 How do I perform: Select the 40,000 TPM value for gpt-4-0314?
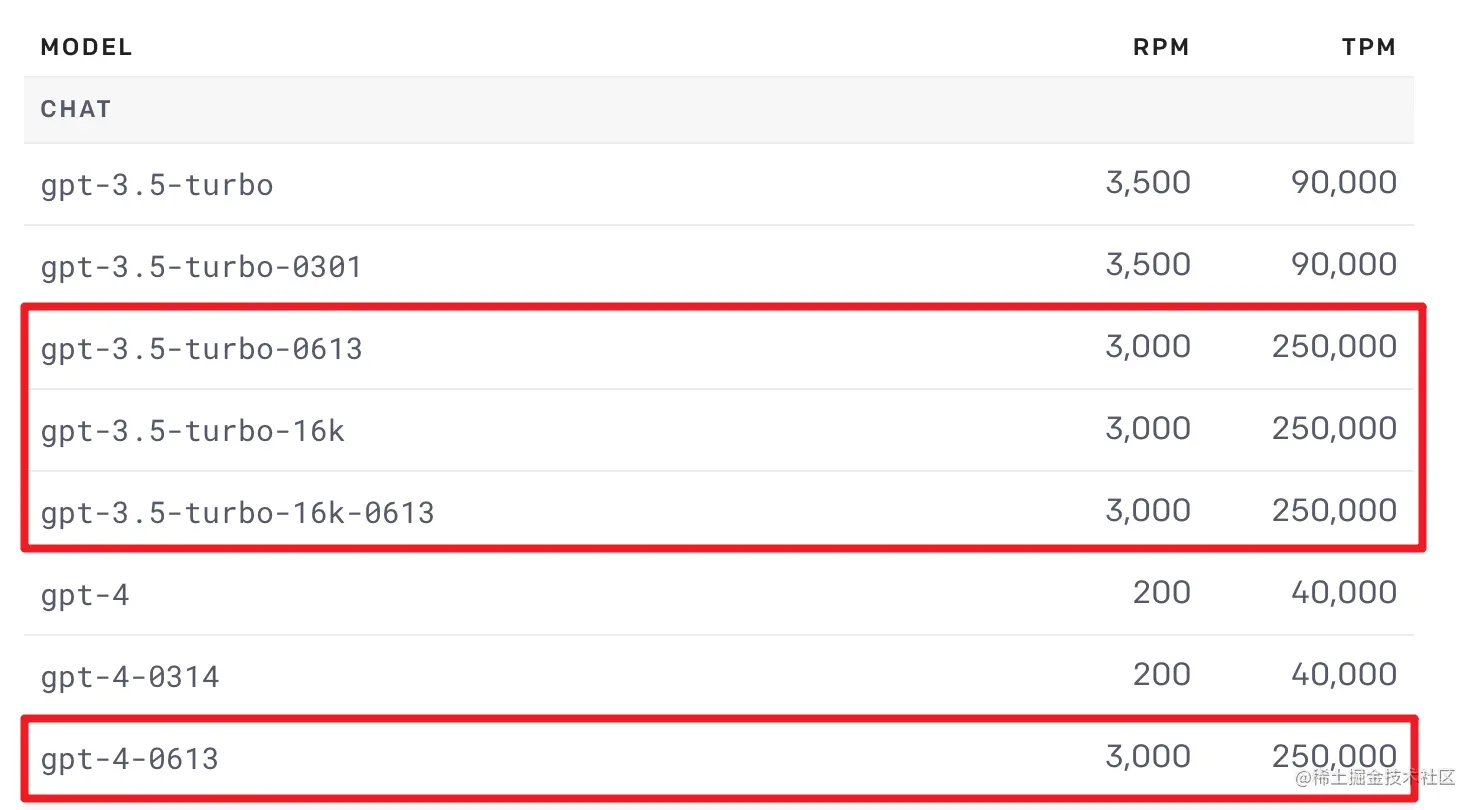coord(1344,675)
